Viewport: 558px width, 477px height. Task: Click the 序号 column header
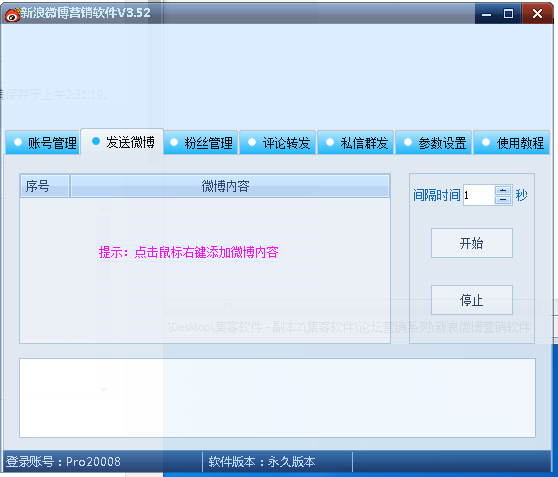[45, 186]
